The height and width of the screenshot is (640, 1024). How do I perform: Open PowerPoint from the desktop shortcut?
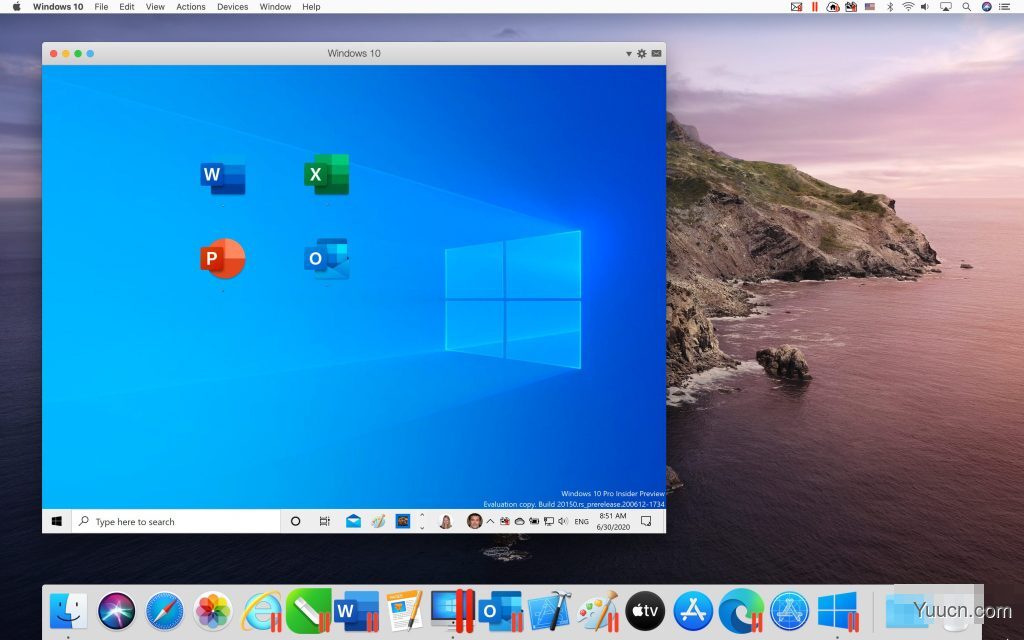pos(222,258)
